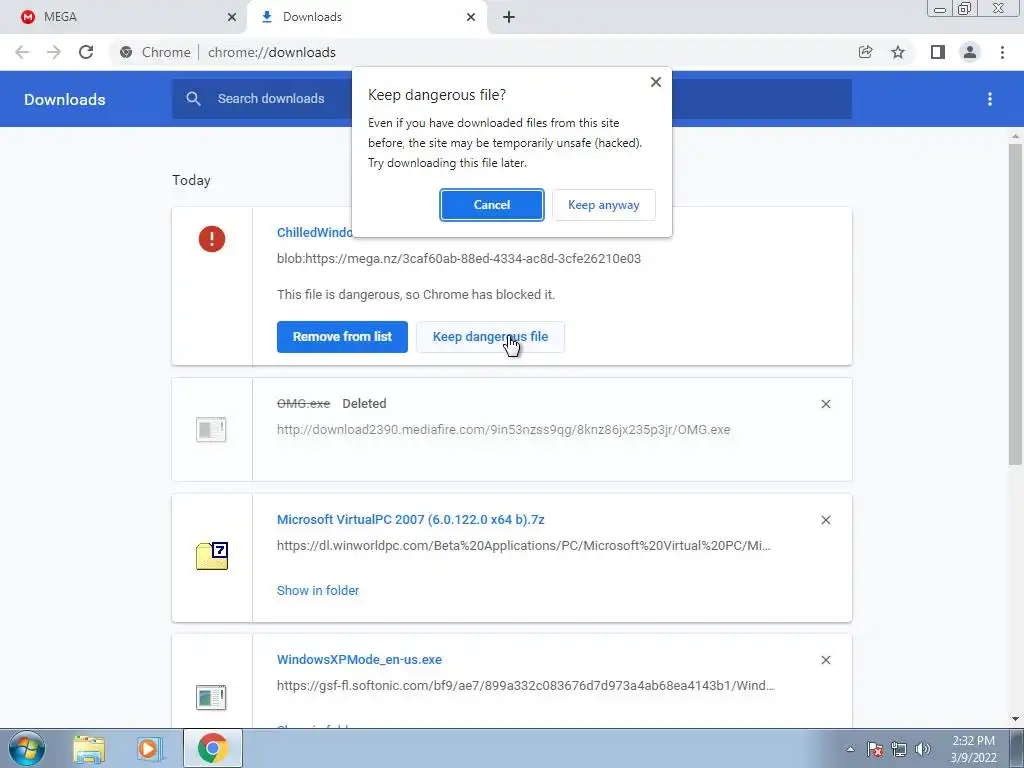Open Chrome's three-dot main menu

(x=1002, y=52)
